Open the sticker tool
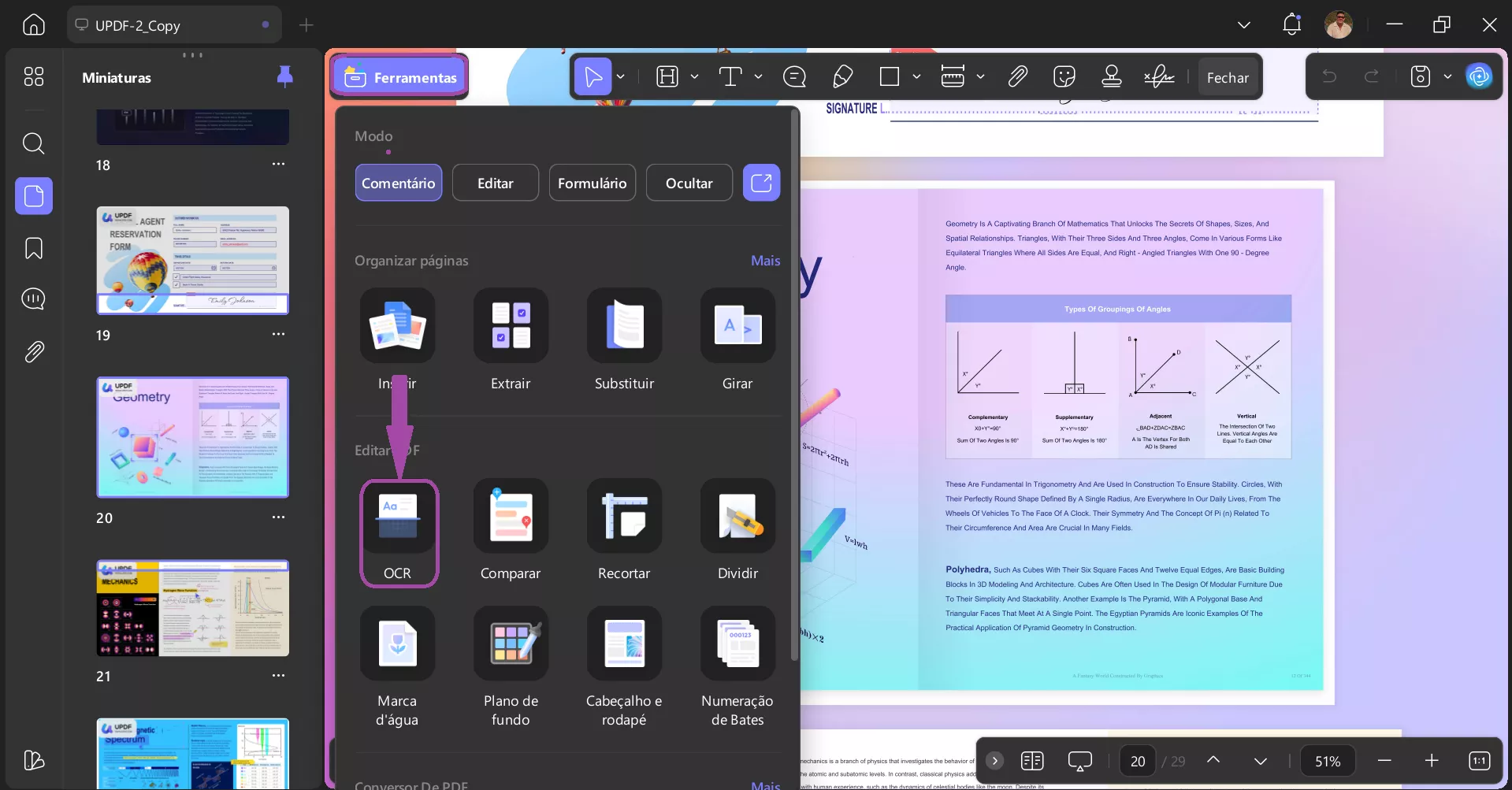 click(x=1064, y=76)
